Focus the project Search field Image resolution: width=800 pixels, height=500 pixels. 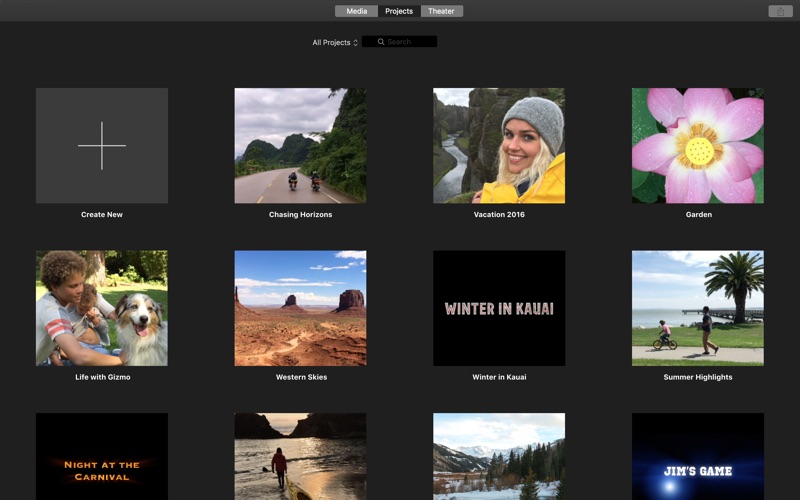pos(399,42)
